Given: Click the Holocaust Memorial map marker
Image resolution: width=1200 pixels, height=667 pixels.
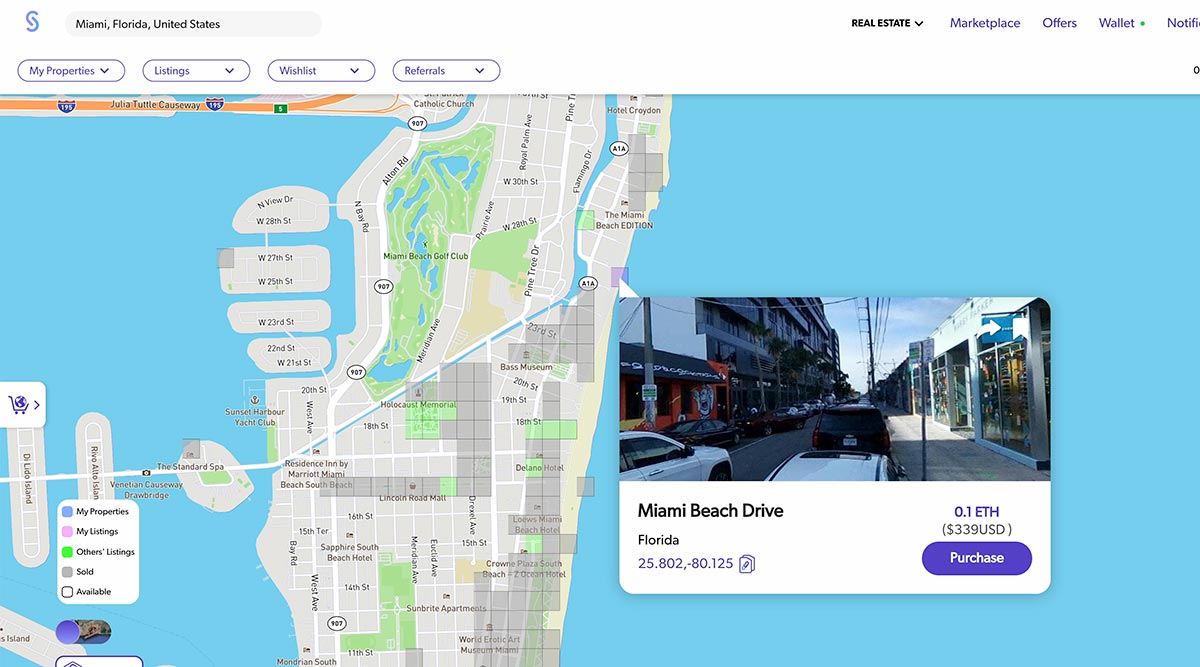Looking at the screenshot, I should [x=418, y=391].
